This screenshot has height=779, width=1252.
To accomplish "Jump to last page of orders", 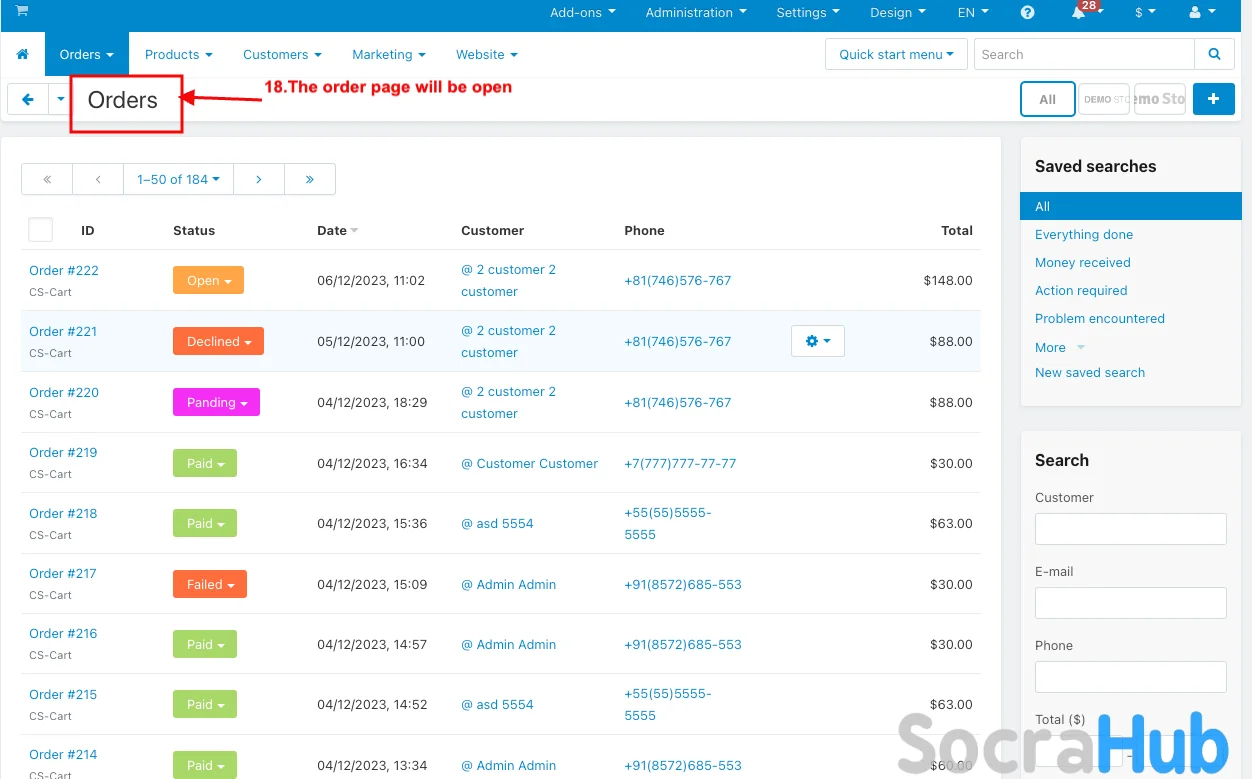I will 310,179.
